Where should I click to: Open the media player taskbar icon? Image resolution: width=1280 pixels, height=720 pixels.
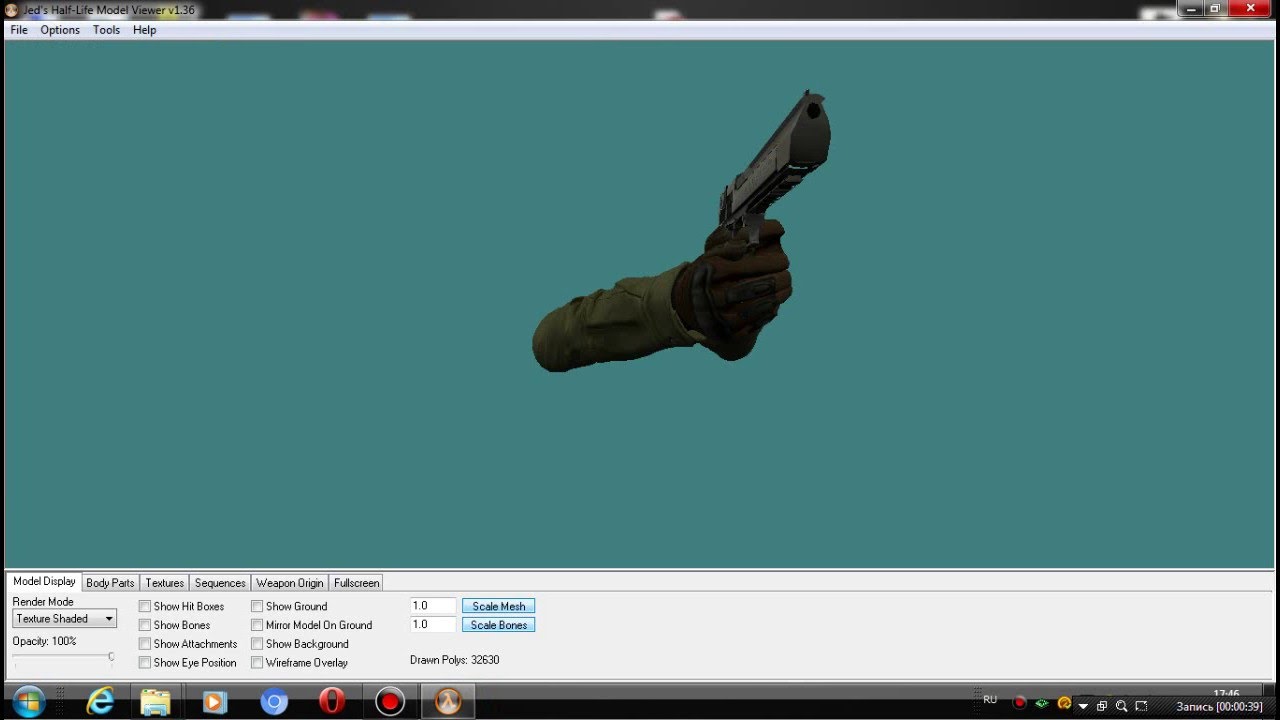pos(215,702)
